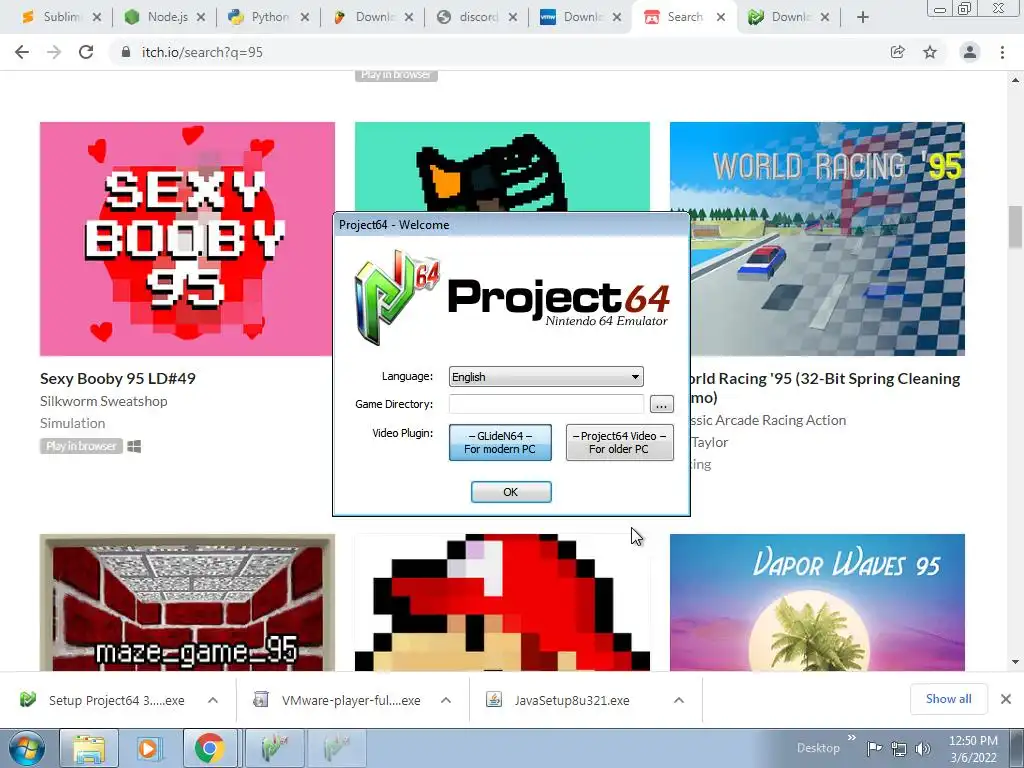The height and width of the screenshot is (768, 1024).
Task: Select Project64 Video For older PC plugin
Action: click(619, 443)
